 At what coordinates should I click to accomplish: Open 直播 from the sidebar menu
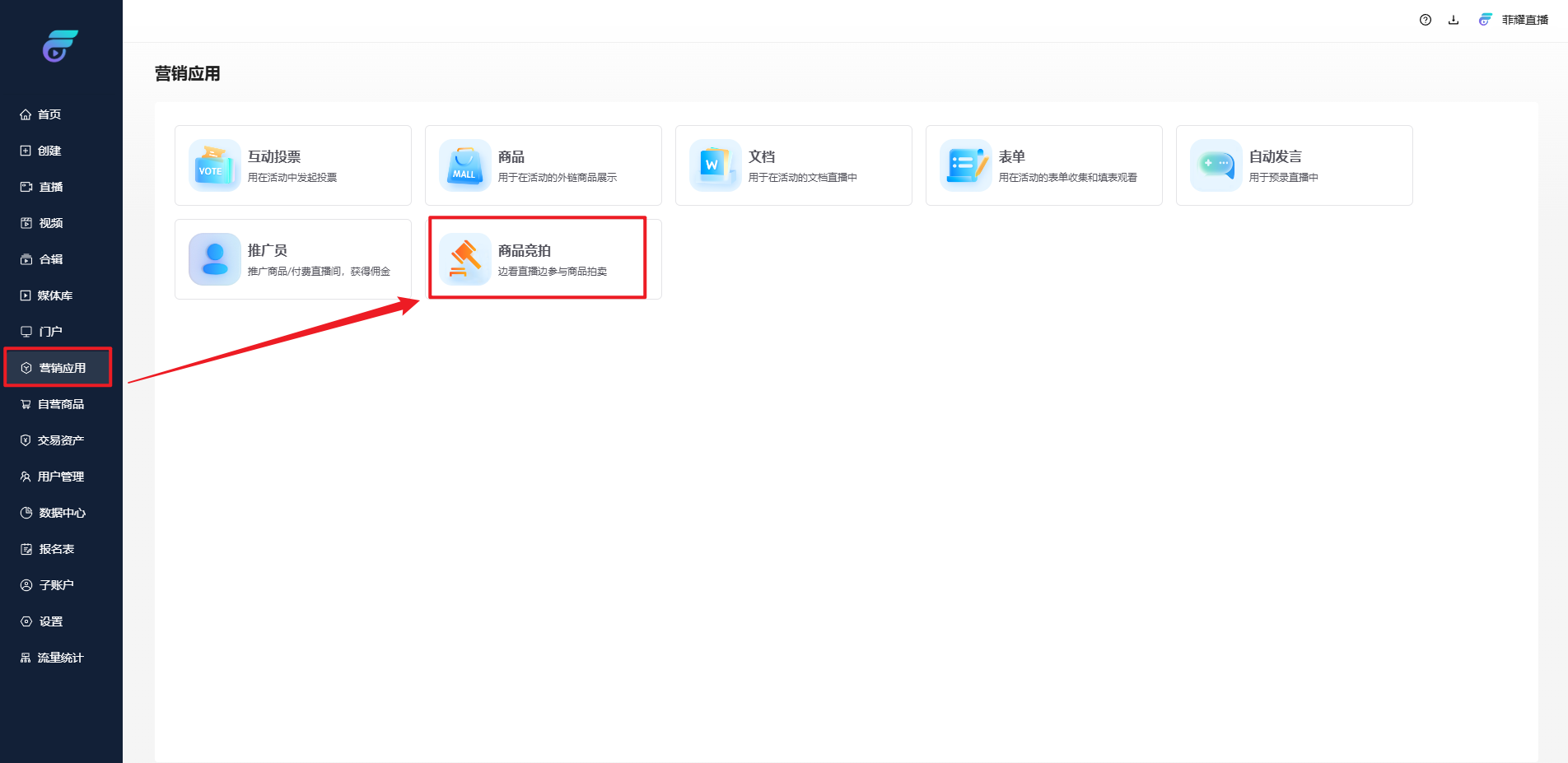50,187
